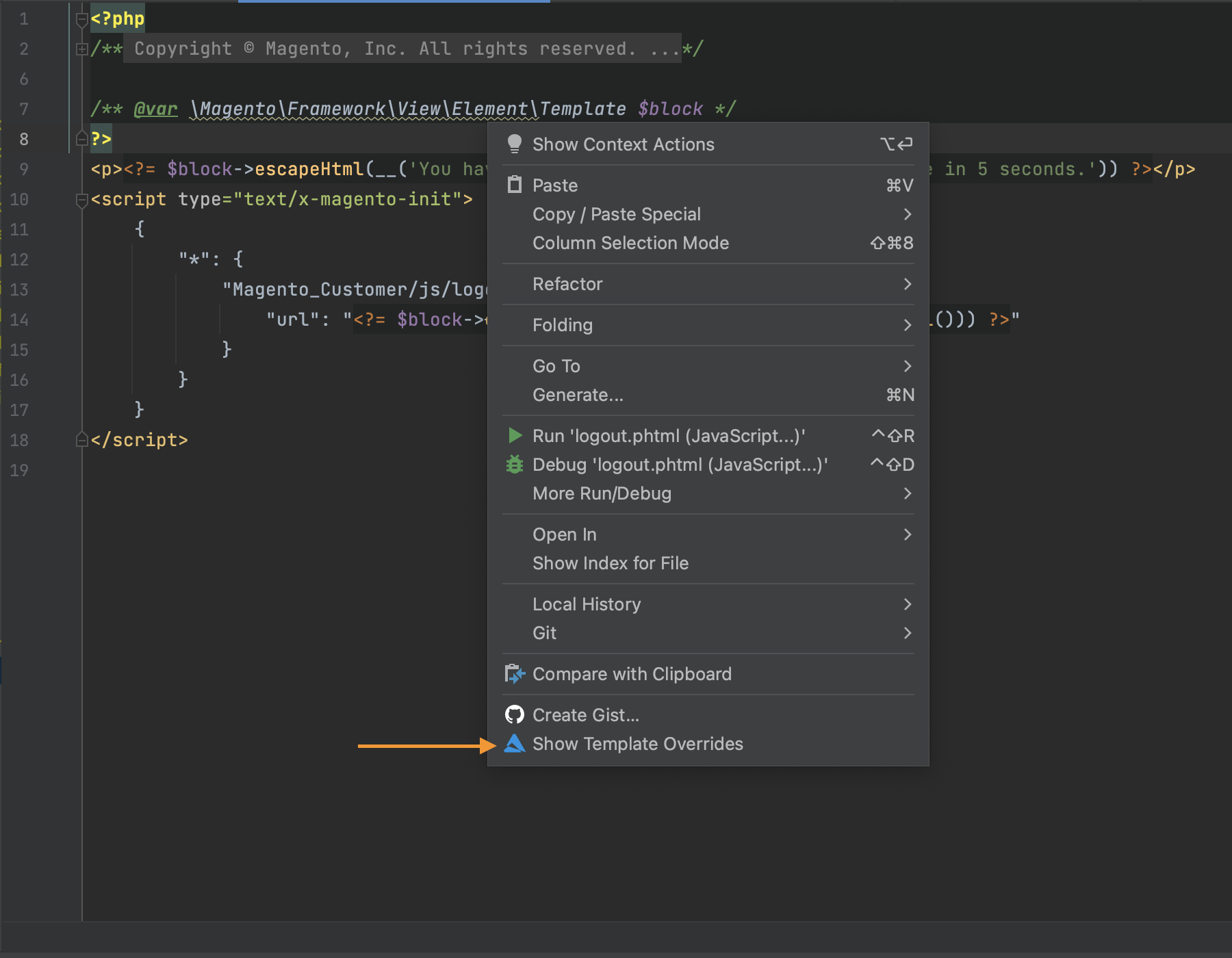Click the "Magento_Customer/js/log string on line 13
The height and width of the screenshot is (958, 1232).
coord(355,289)
